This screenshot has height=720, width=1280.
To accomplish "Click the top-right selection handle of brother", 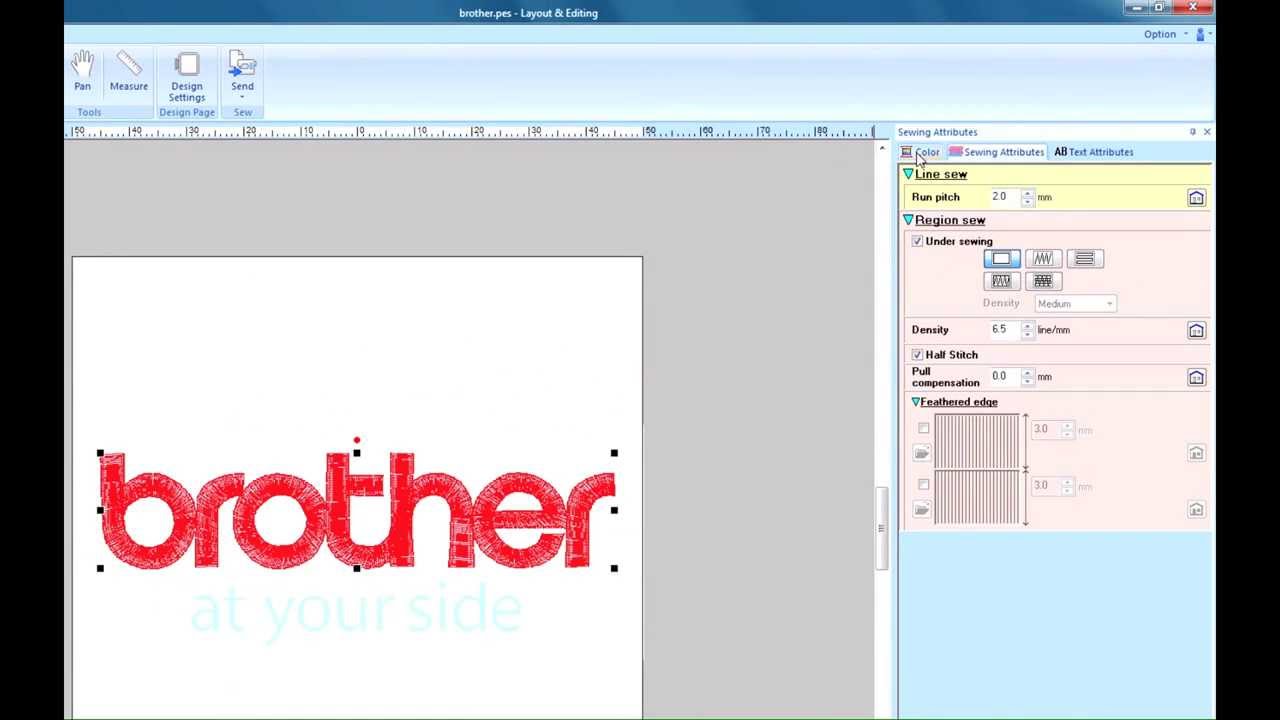I will (614, 453).
